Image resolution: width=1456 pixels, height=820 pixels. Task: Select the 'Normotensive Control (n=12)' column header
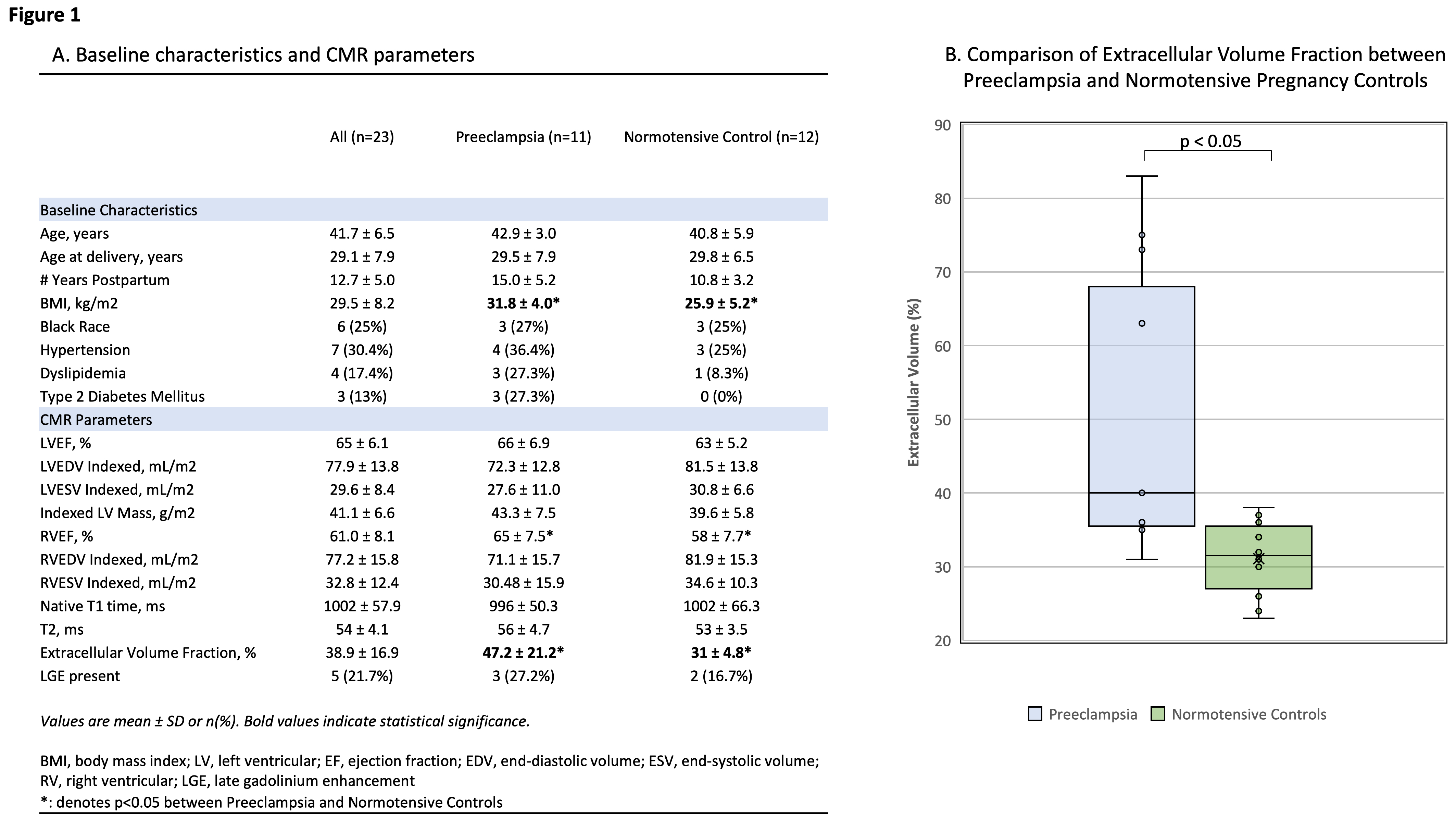click(x=721, y=137)
